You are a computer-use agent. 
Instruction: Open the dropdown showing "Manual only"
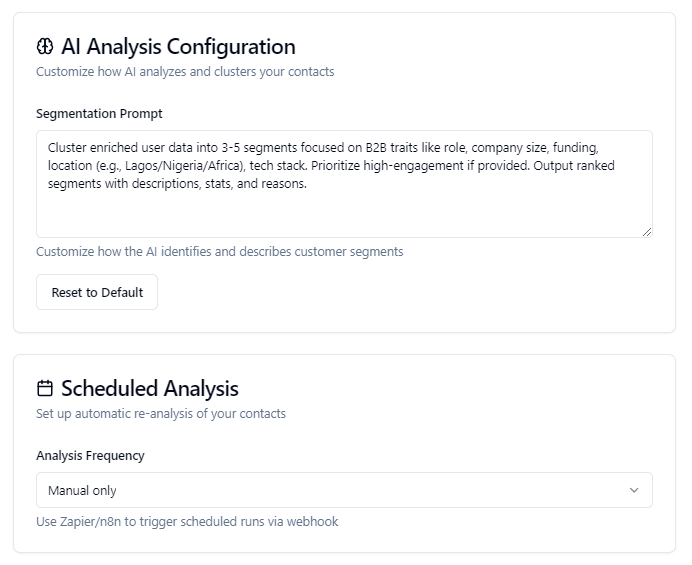point(344,490)
